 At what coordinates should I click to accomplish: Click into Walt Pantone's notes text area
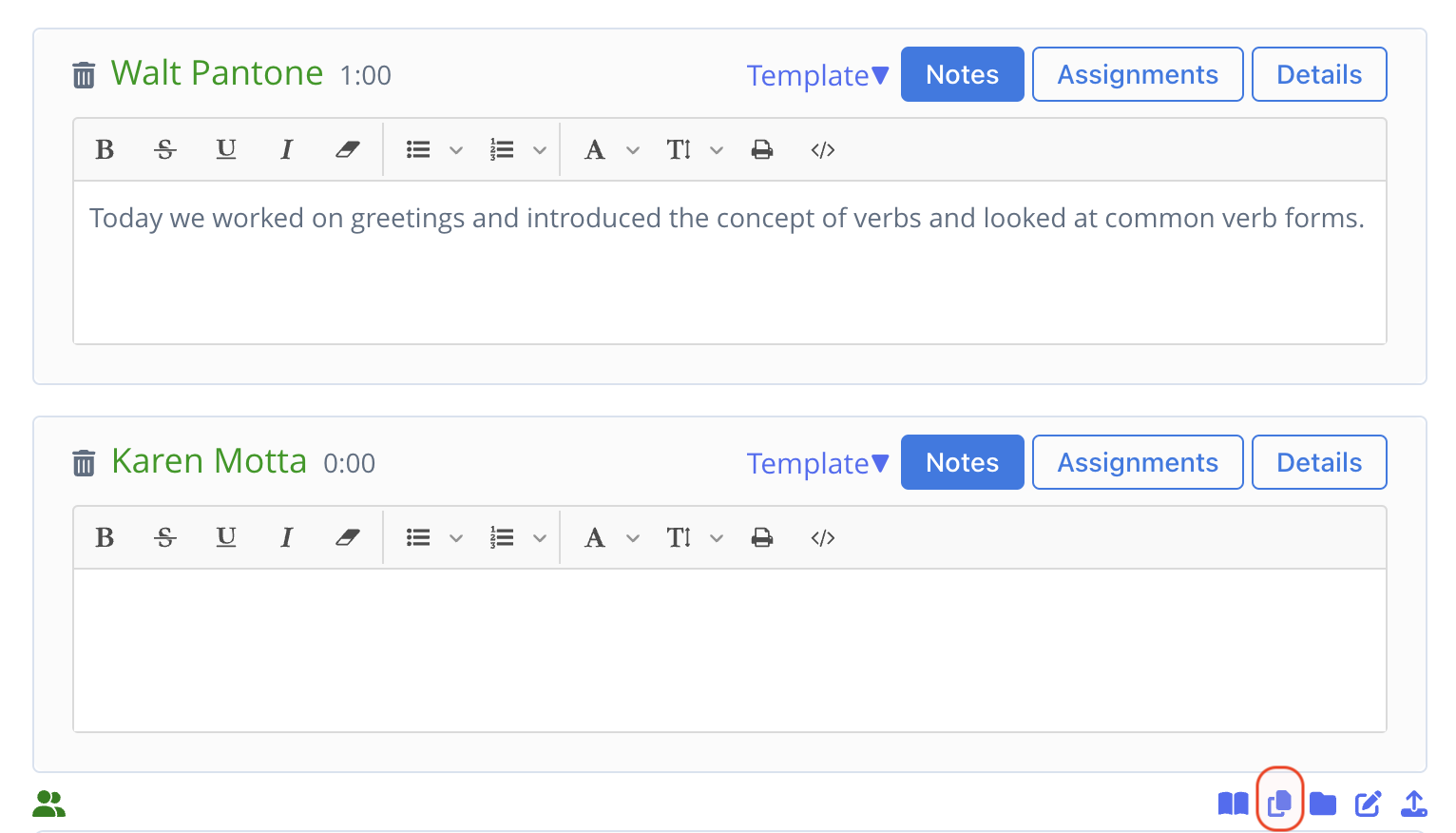(x=730, y=262)
